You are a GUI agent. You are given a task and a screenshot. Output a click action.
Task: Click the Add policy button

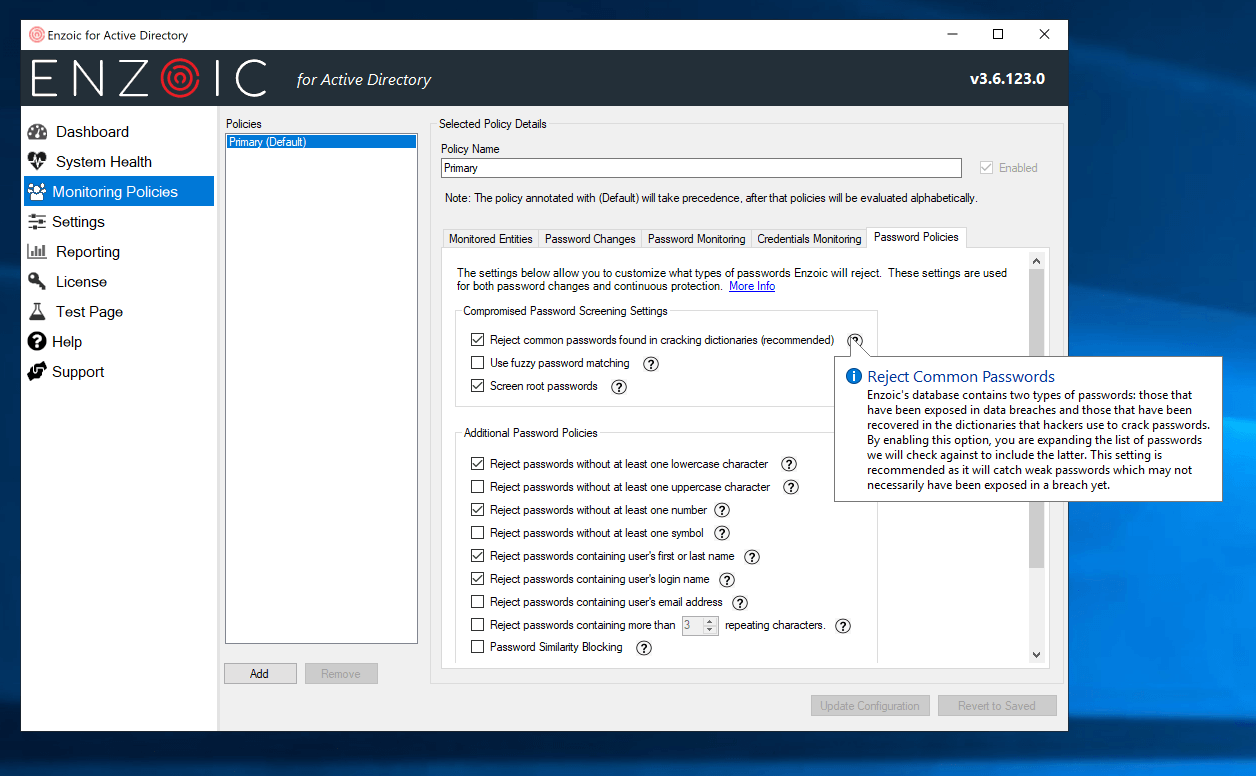(260, 674)
